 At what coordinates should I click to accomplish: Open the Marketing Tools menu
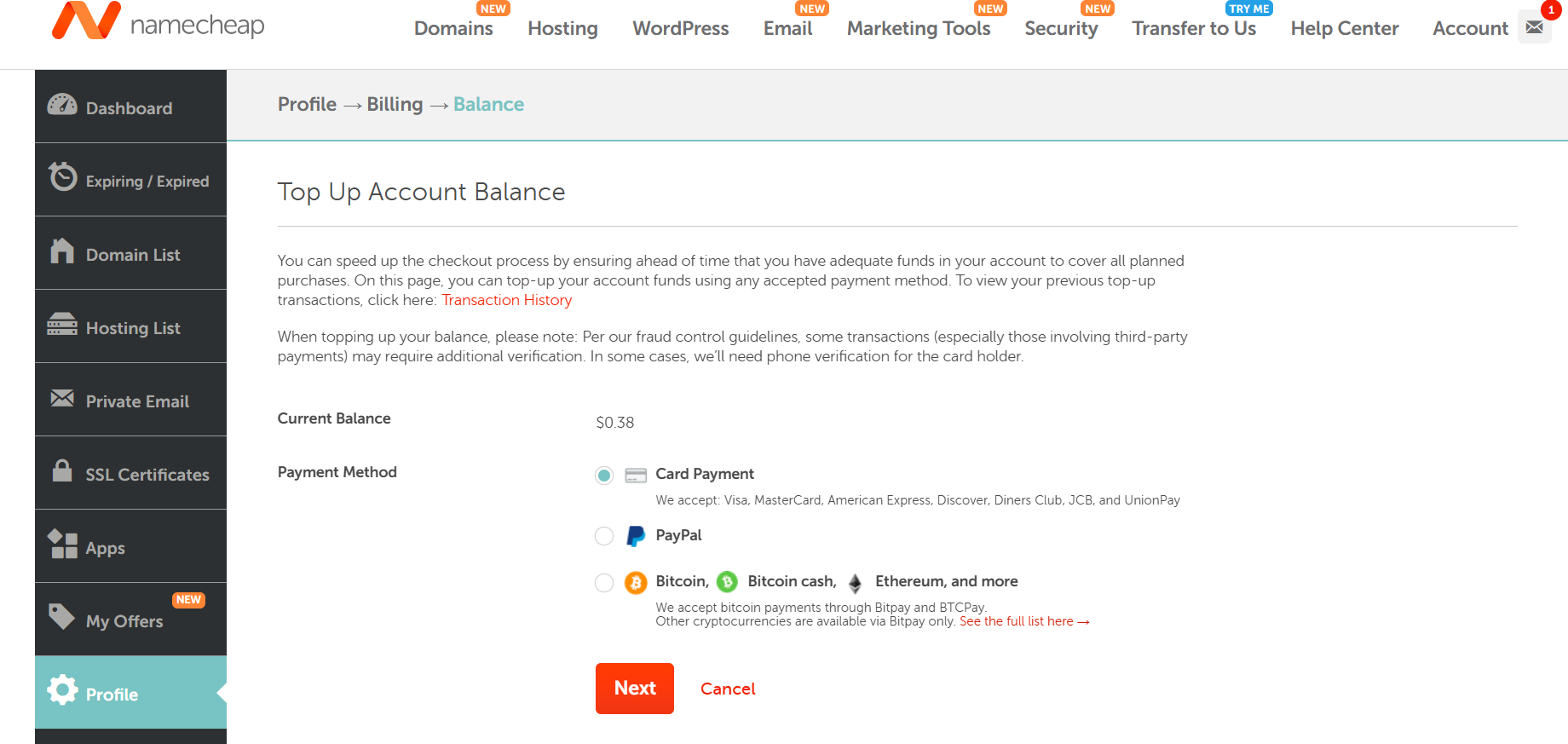click(x=919, y=28)
